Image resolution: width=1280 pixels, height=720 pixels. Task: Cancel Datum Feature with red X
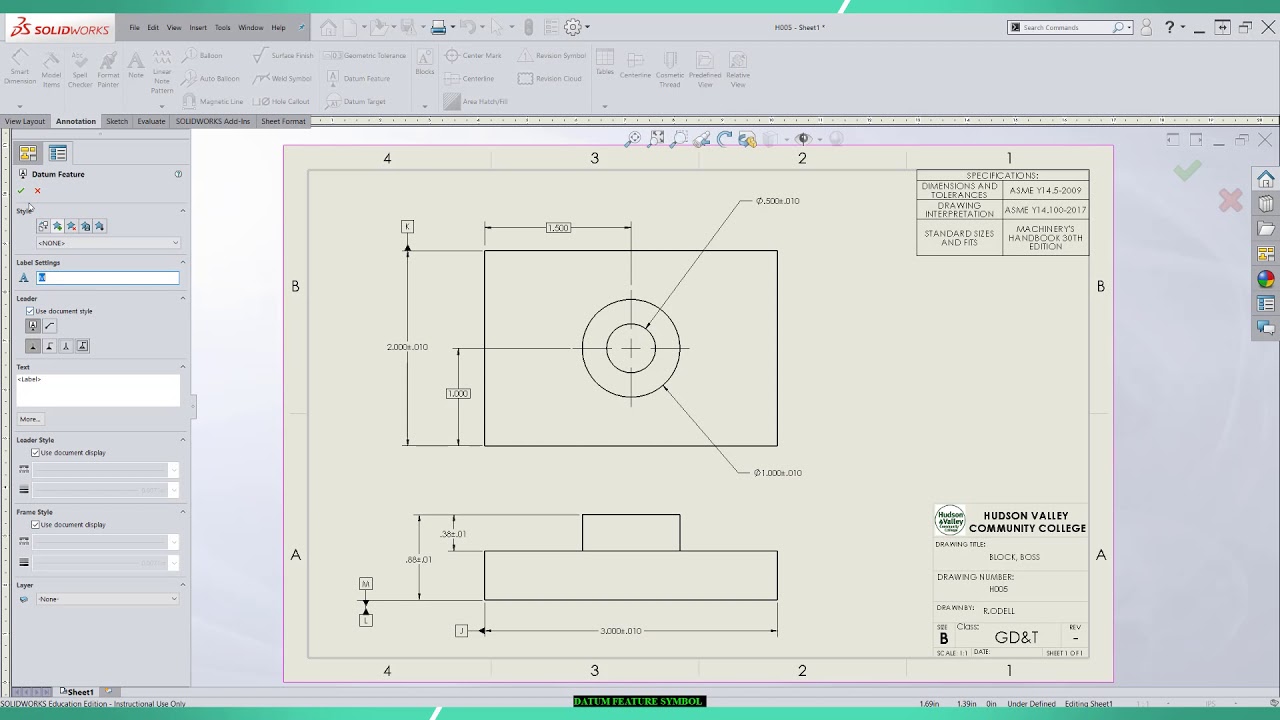point(38,191)
